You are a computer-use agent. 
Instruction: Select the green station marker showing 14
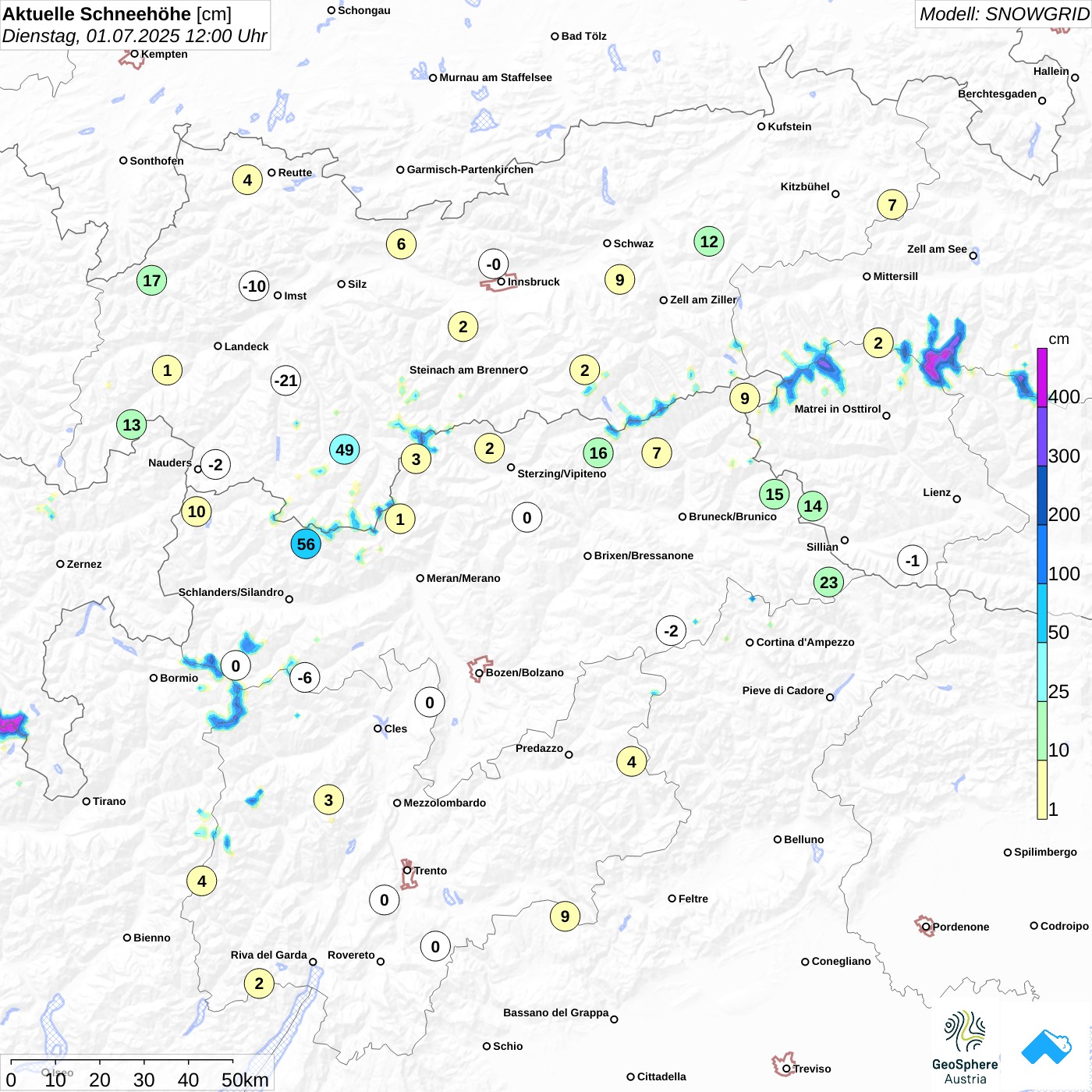(x=813, y=506)
